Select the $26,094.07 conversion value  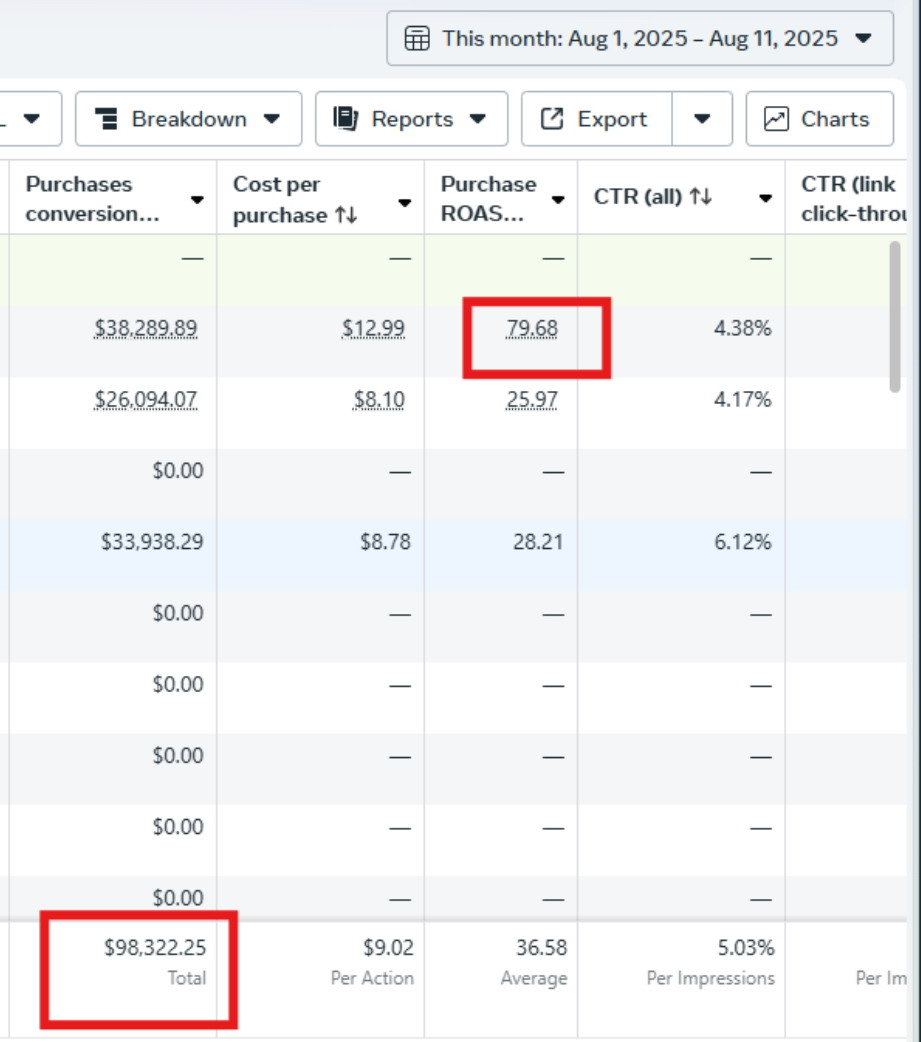pyautogui.click(x=146, y=400)
